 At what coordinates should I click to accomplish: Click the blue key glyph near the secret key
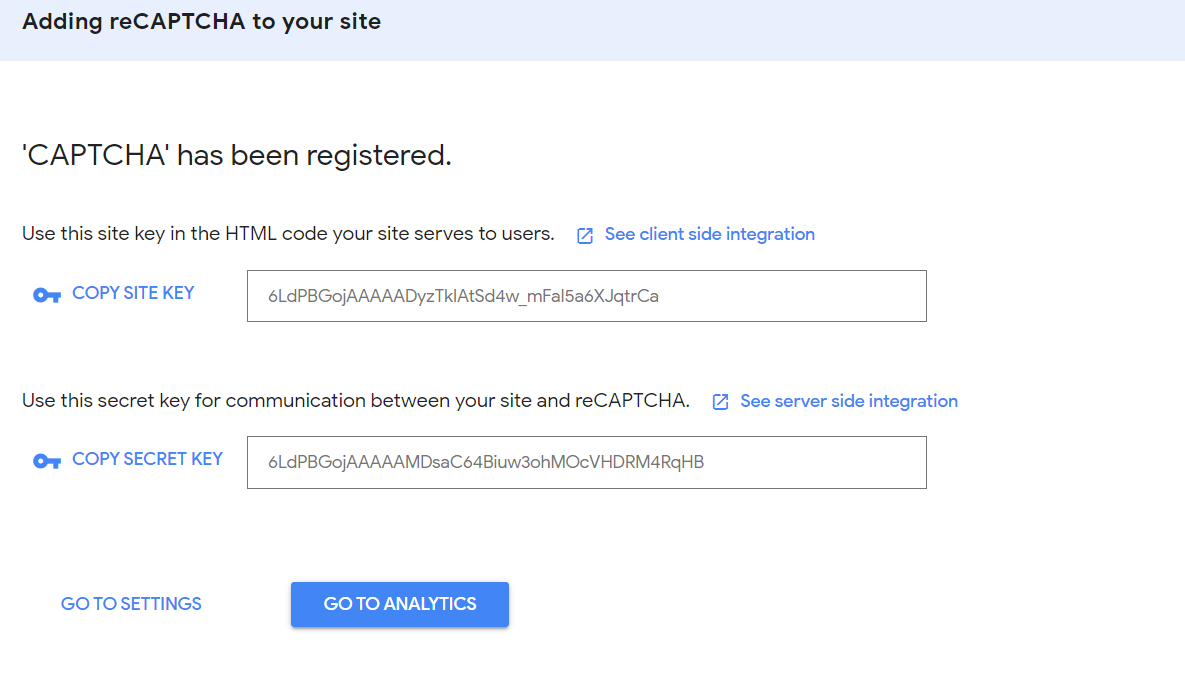45,460
